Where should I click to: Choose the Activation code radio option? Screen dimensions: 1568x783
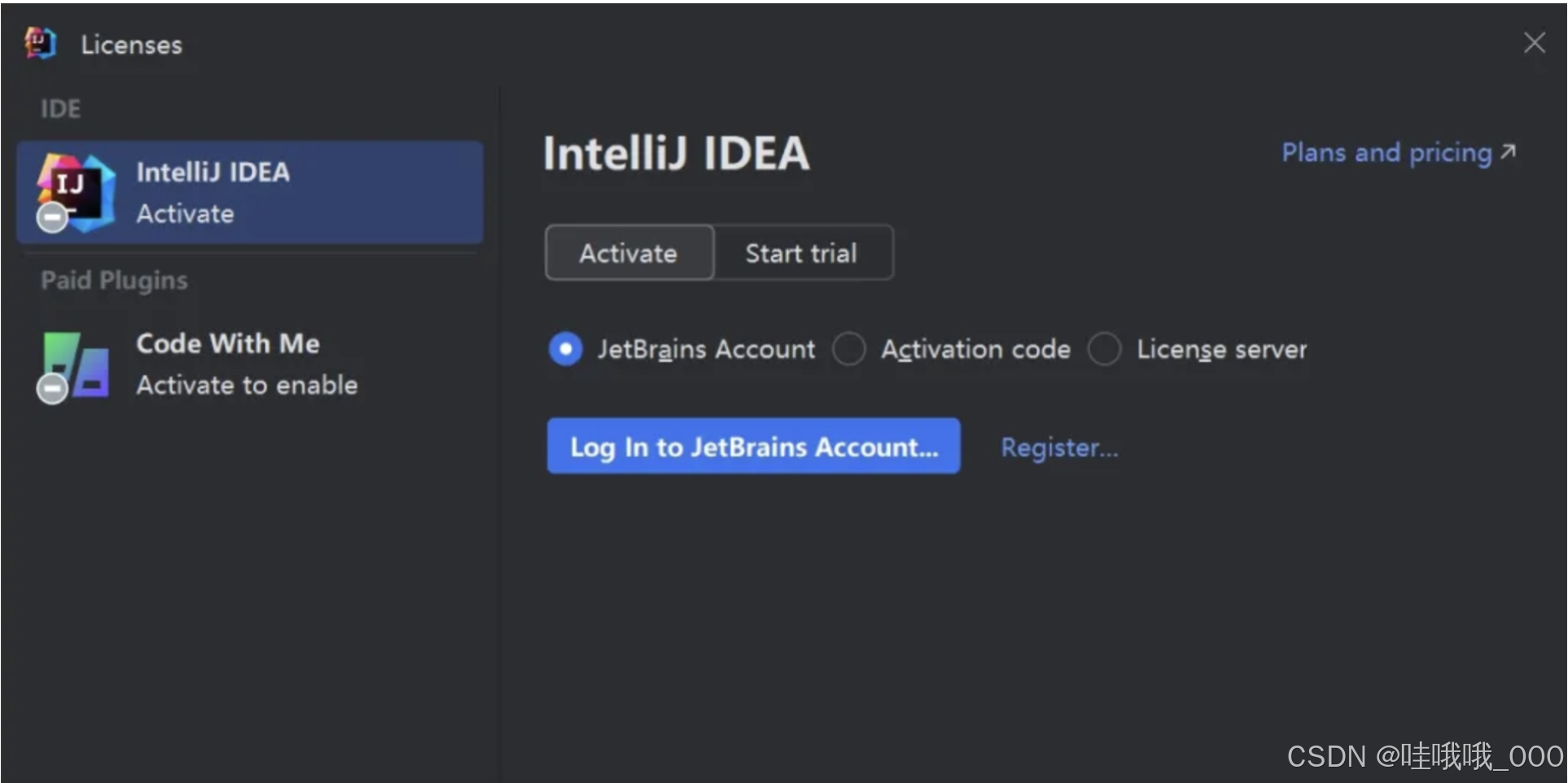pyautogui.click(x=848, y=349)
